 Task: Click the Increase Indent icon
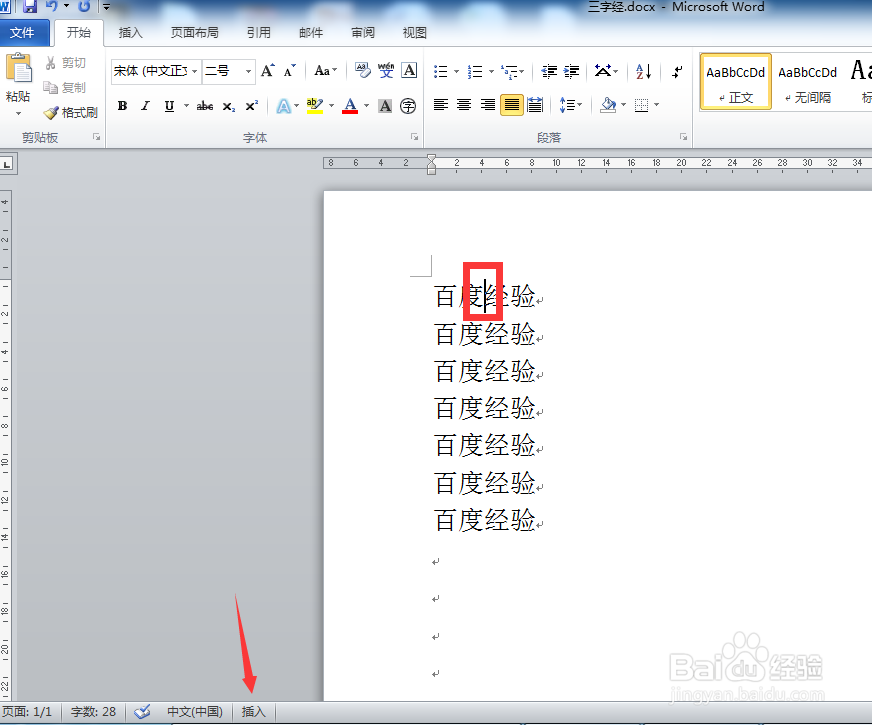tap(571, 71)
